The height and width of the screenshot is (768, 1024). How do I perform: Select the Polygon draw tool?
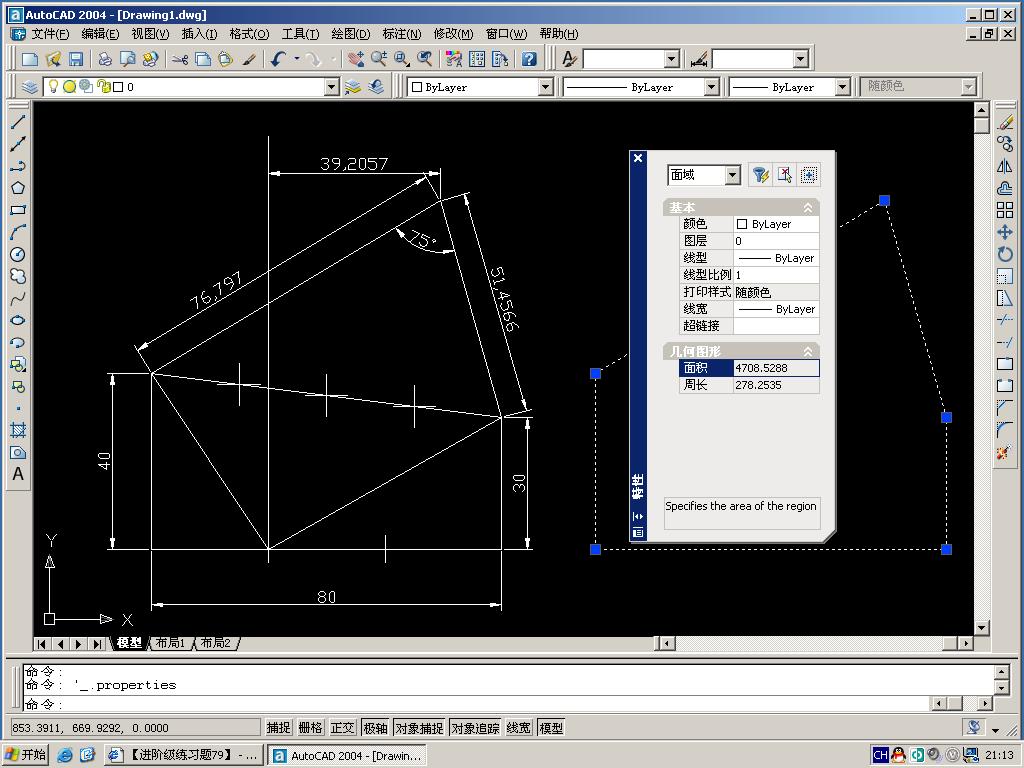point(18,188)
